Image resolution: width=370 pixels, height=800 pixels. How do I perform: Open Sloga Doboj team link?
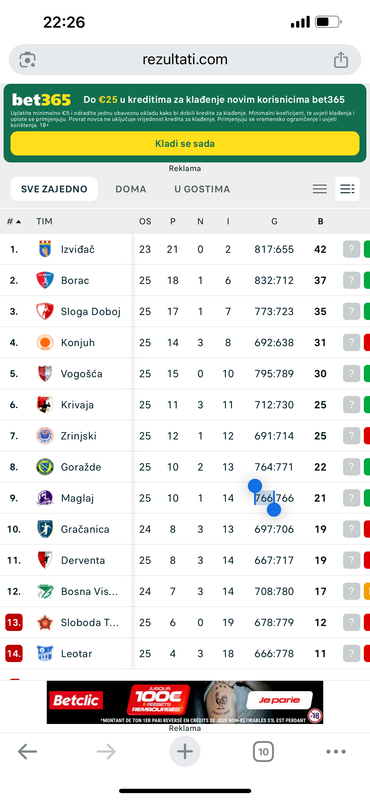[91, 312]
